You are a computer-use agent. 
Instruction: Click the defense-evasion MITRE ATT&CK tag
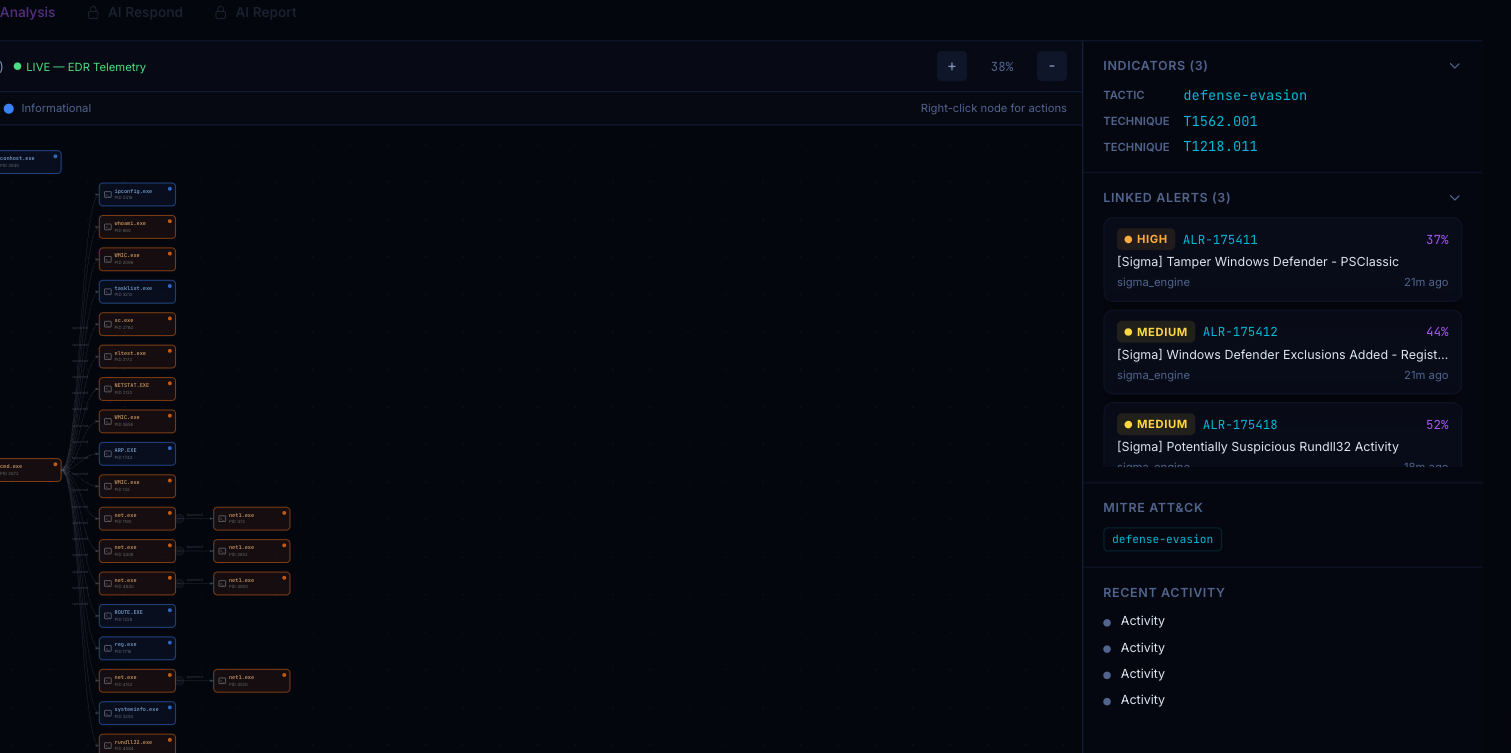(1162, 540)
